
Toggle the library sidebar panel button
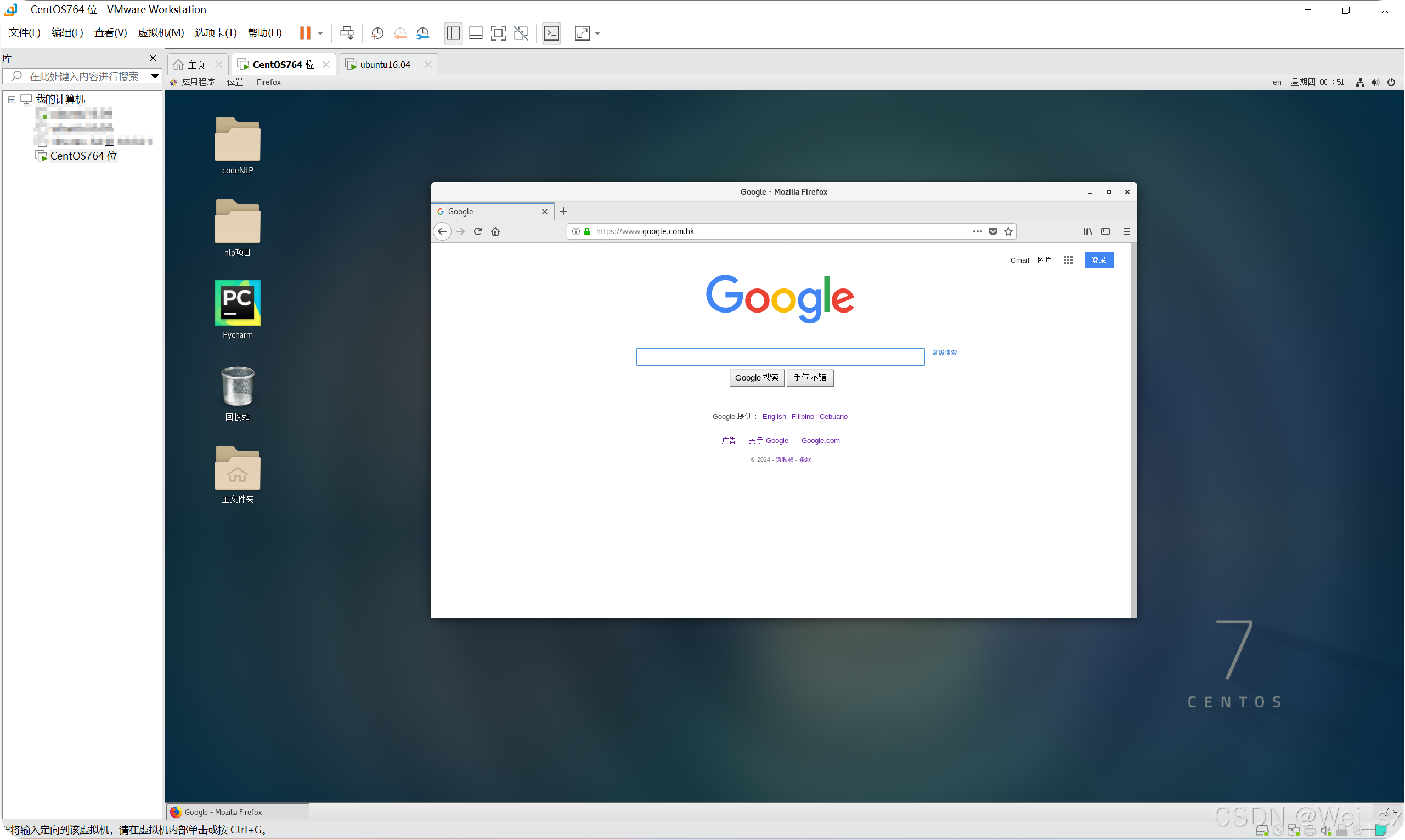point(453,33)
